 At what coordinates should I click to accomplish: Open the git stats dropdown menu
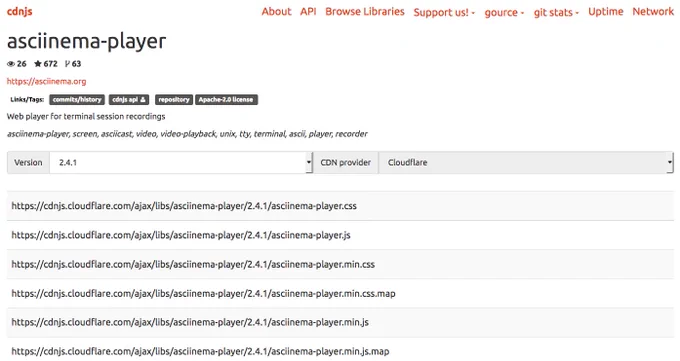(556, 12)
